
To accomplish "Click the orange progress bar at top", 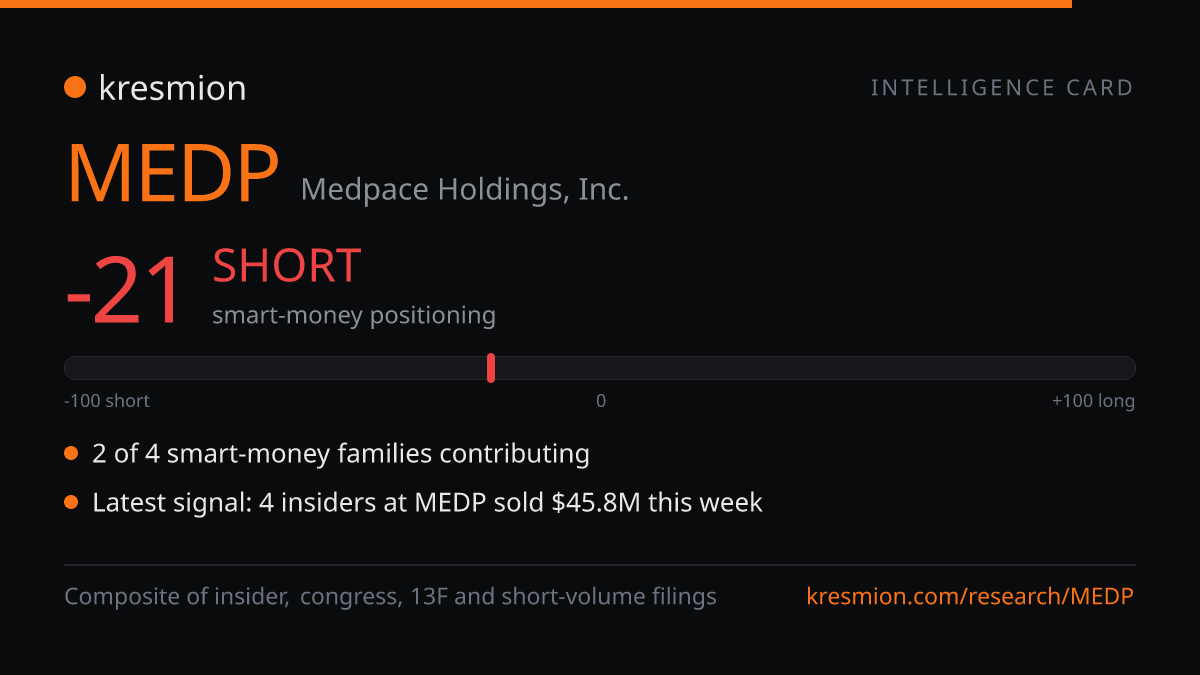I will tap(536, 4).
